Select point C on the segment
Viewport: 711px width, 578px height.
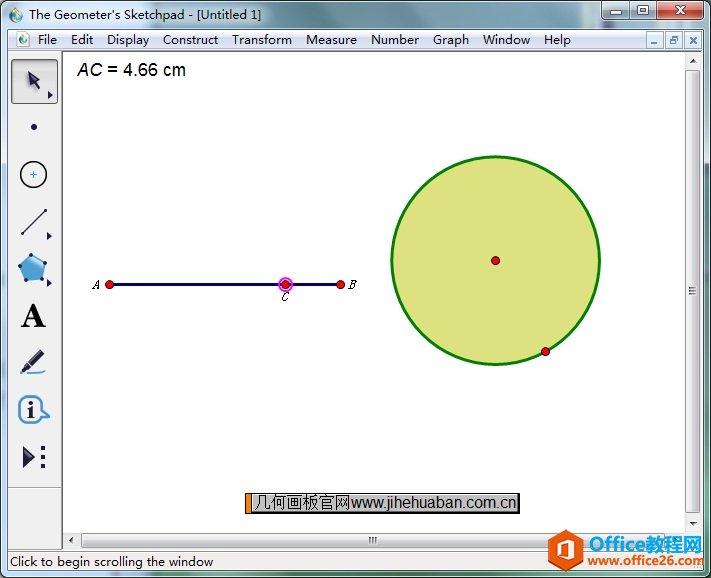pos(285,285)
